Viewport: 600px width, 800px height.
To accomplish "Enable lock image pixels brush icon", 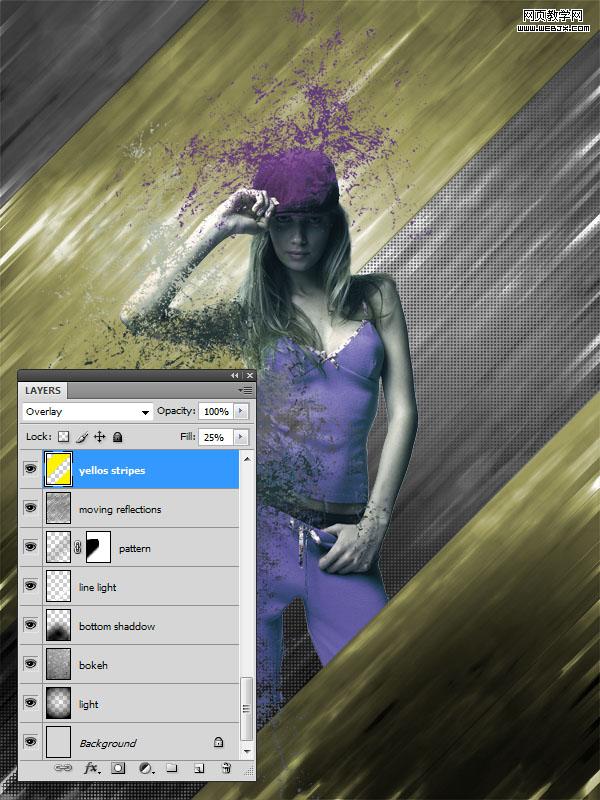I will pos(82,437).
